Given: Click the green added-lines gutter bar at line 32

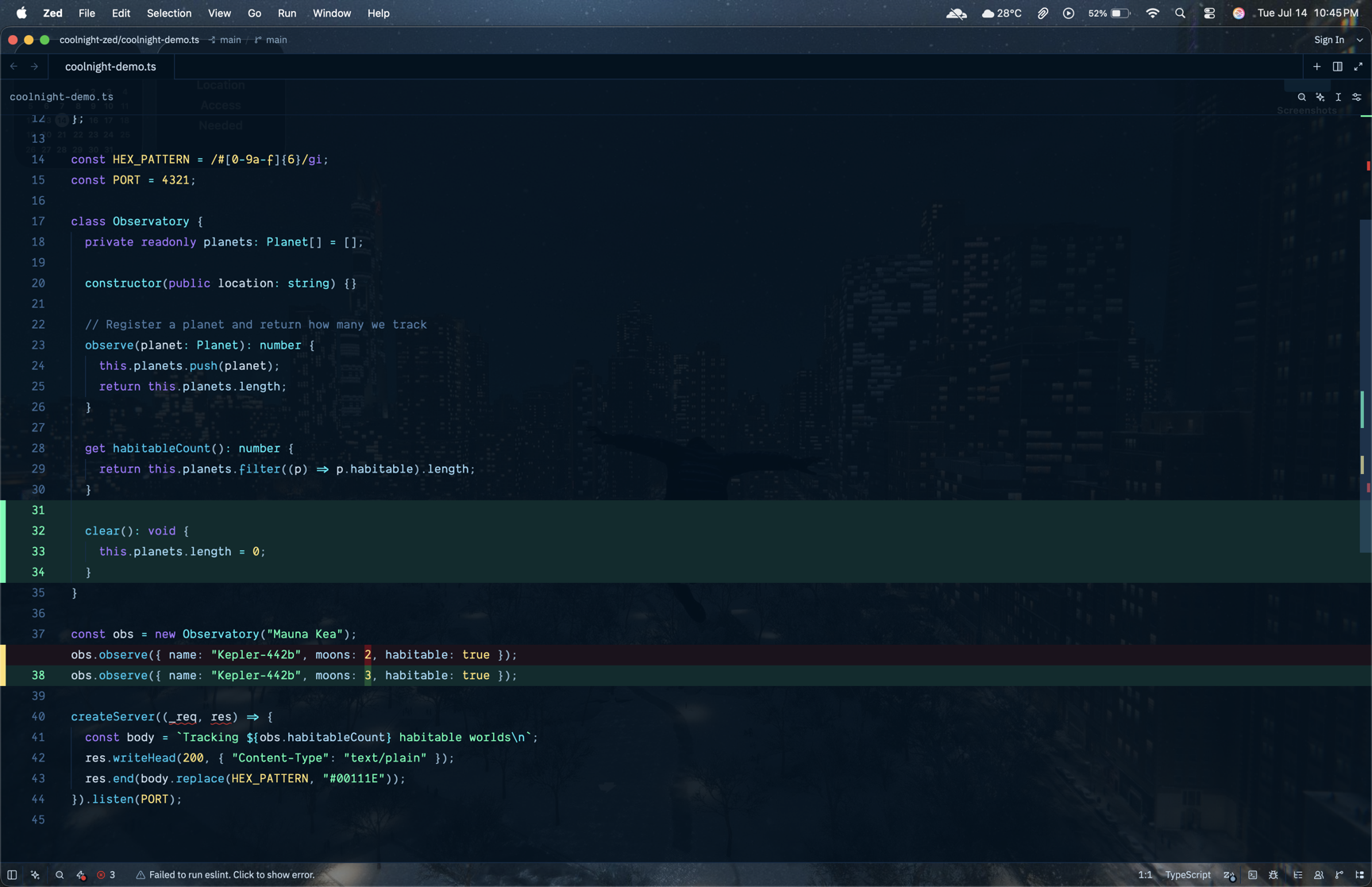Looking at the screenshot, I should point(3,542).
